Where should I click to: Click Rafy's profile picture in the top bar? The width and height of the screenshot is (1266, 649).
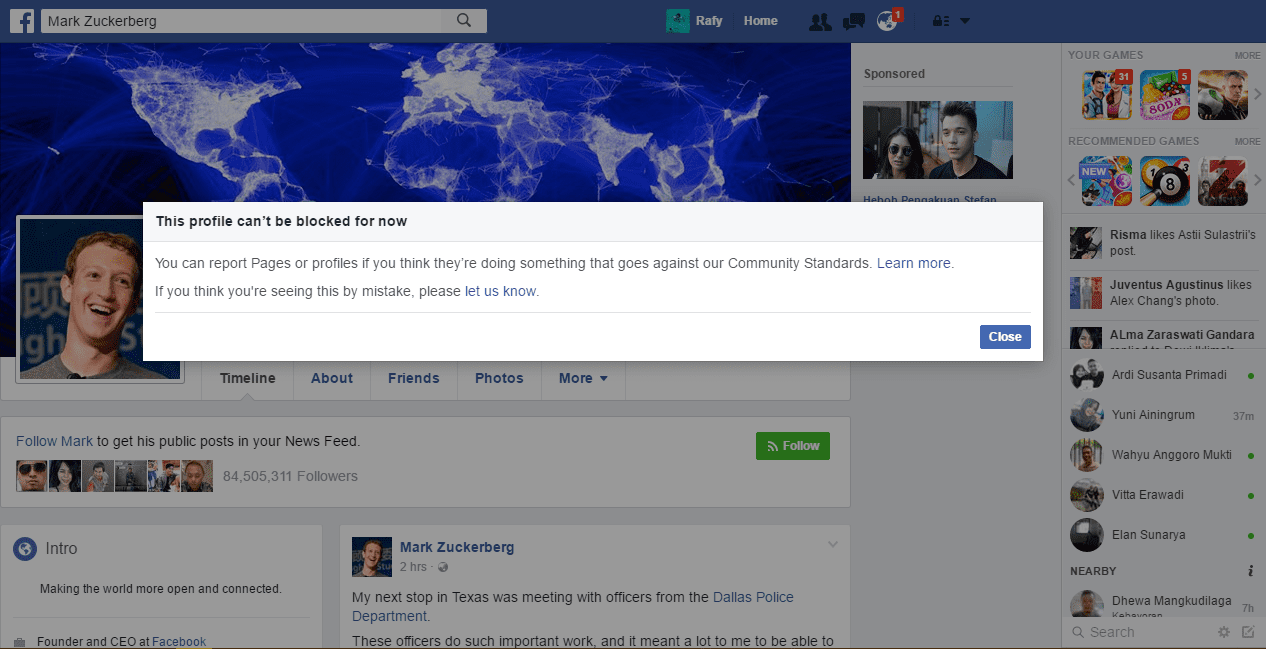click(678, 21)
